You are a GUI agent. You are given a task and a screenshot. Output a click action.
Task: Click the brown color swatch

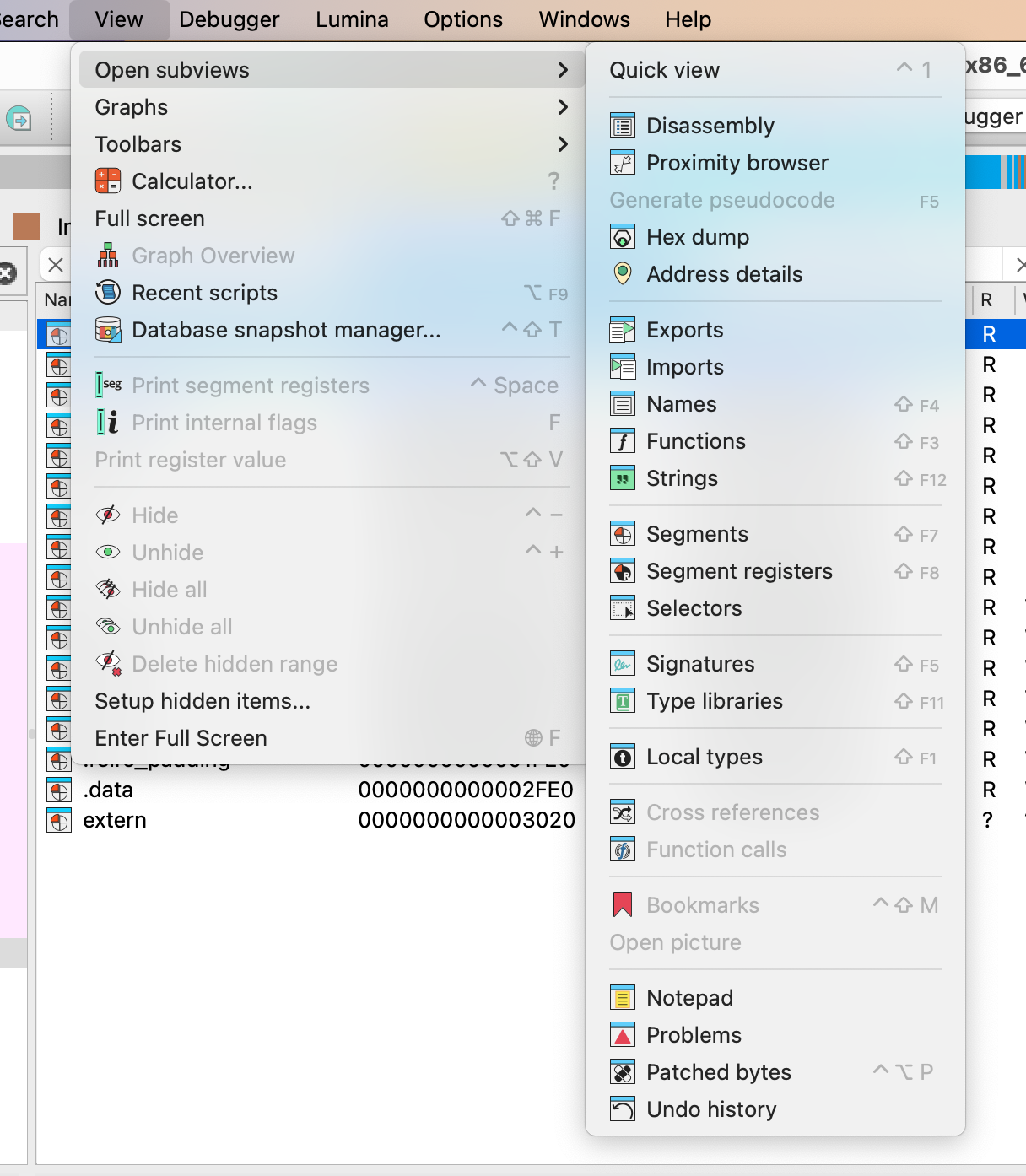27,226
